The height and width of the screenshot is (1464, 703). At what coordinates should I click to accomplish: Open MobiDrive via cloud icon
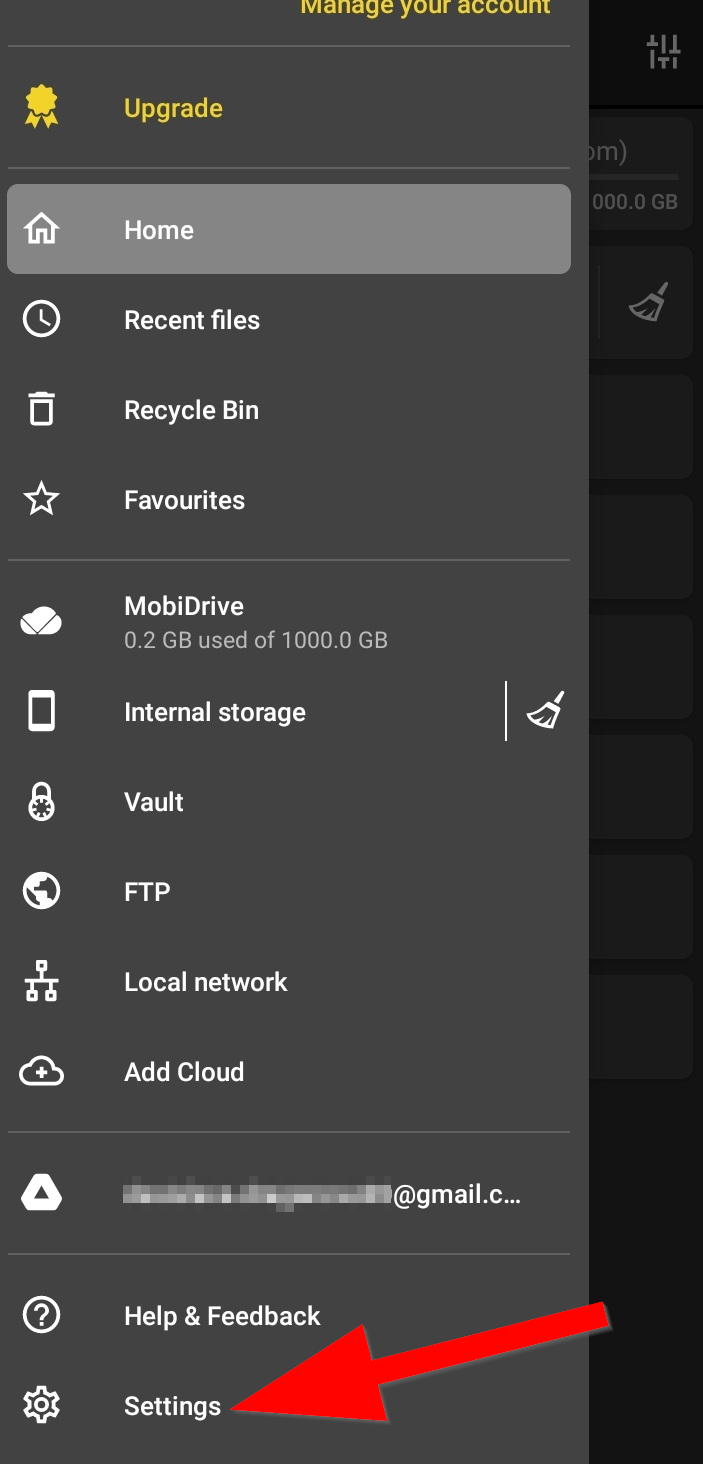(40, 620)
